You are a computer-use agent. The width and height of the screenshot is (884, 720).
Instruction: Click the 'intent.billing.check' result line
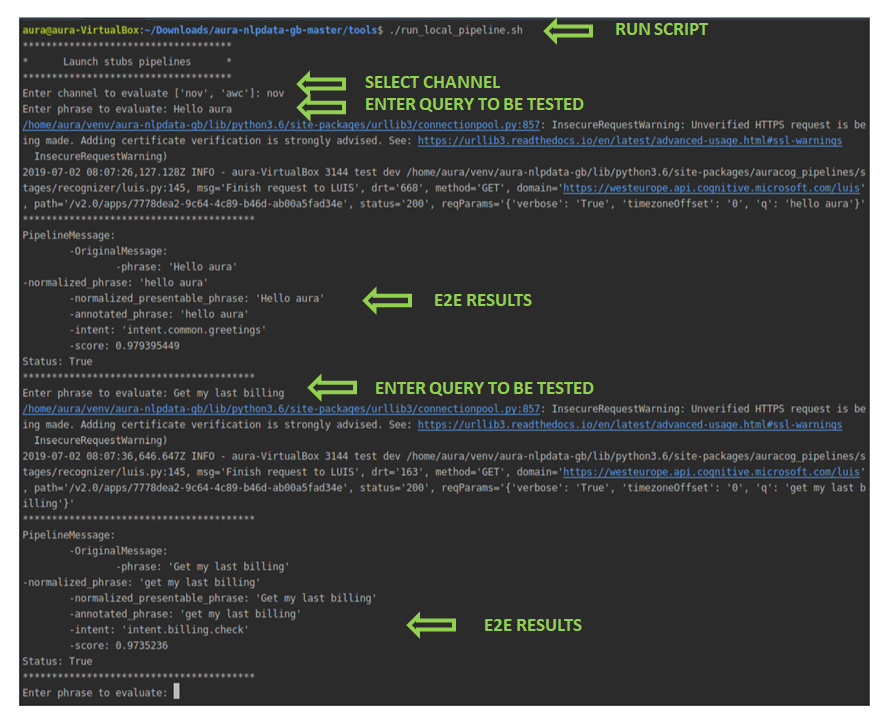159,630
